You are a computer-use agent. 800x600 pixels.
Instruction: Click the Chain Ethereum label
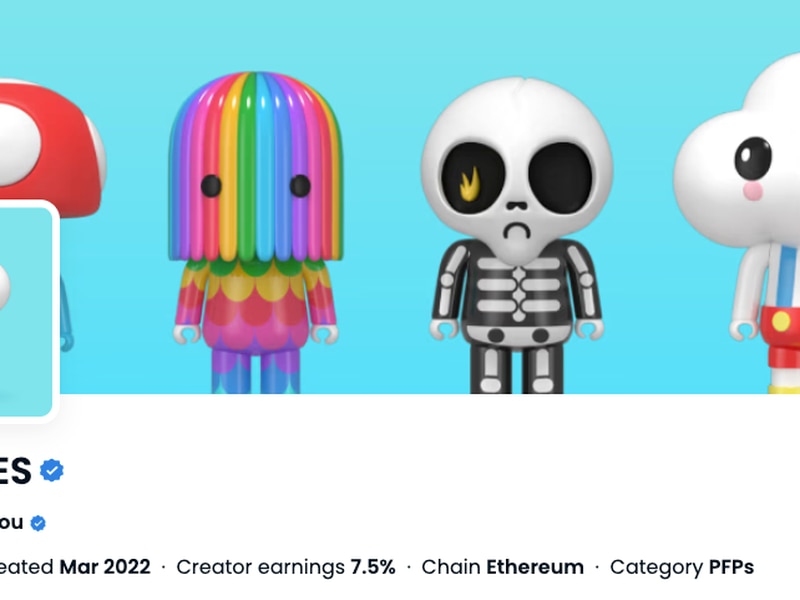[503, 567]
